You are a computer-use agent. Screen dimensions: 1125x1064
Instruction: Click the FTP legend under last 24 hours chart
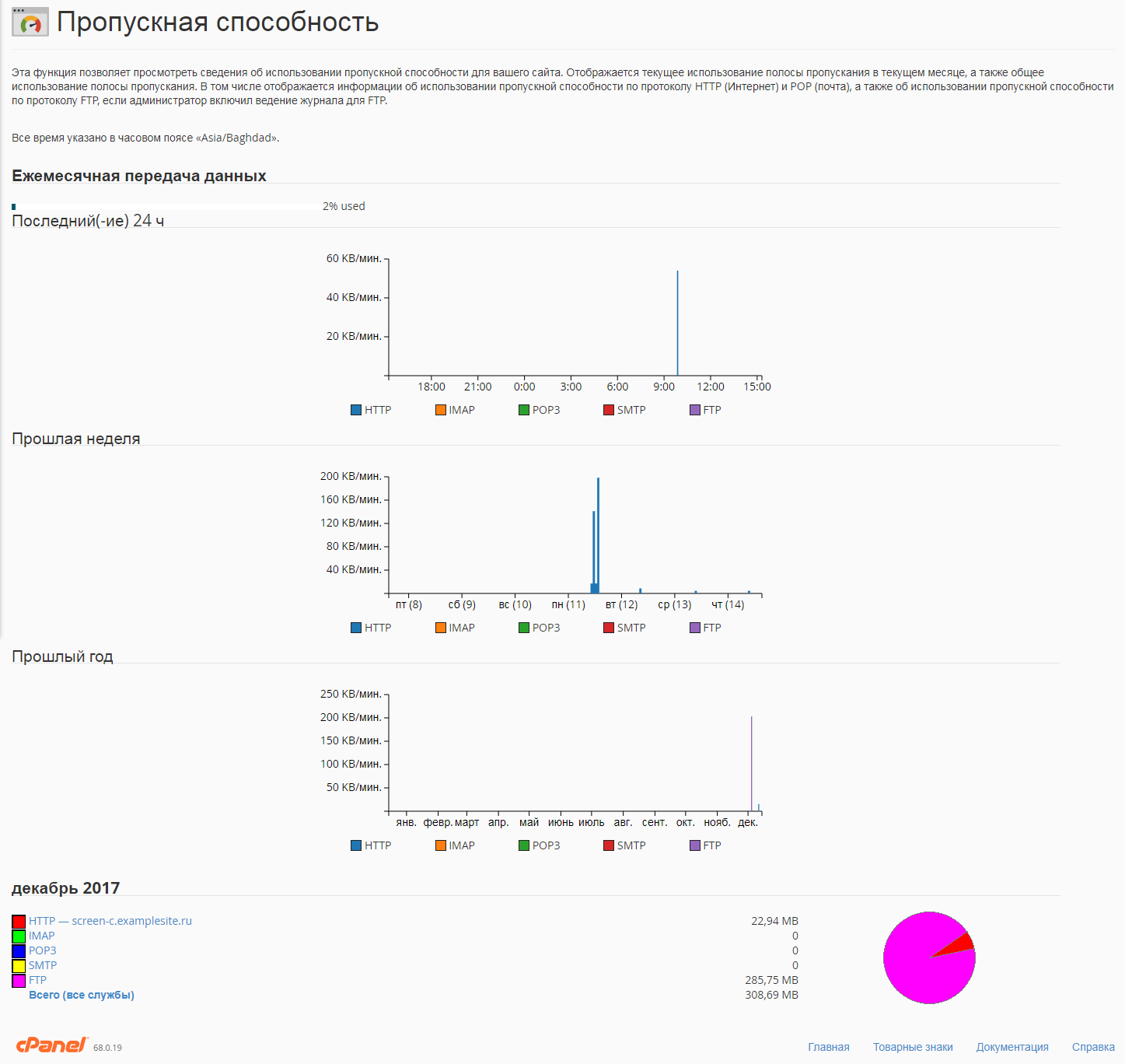[x=705, y=410]
